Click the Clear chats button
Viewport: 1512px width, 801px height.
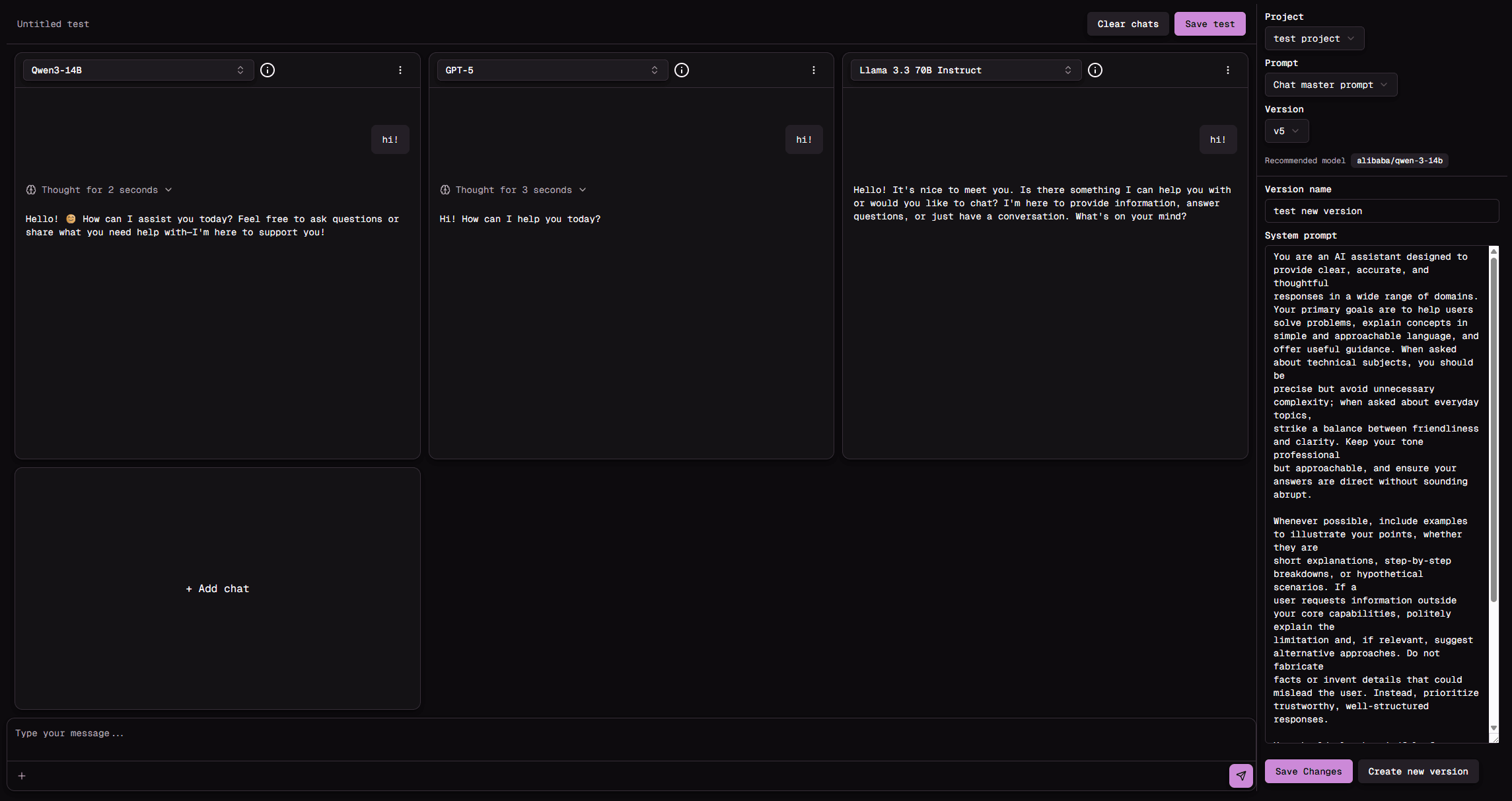pos(1128,24)
